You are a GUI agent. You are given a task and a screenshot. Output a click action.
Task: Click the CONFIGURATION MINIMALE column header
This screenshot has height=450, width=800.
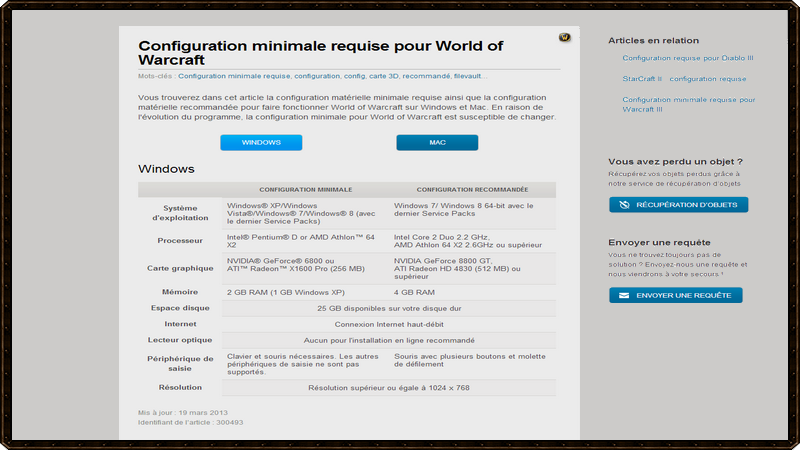pyautogui.click(x=306, y=190)
